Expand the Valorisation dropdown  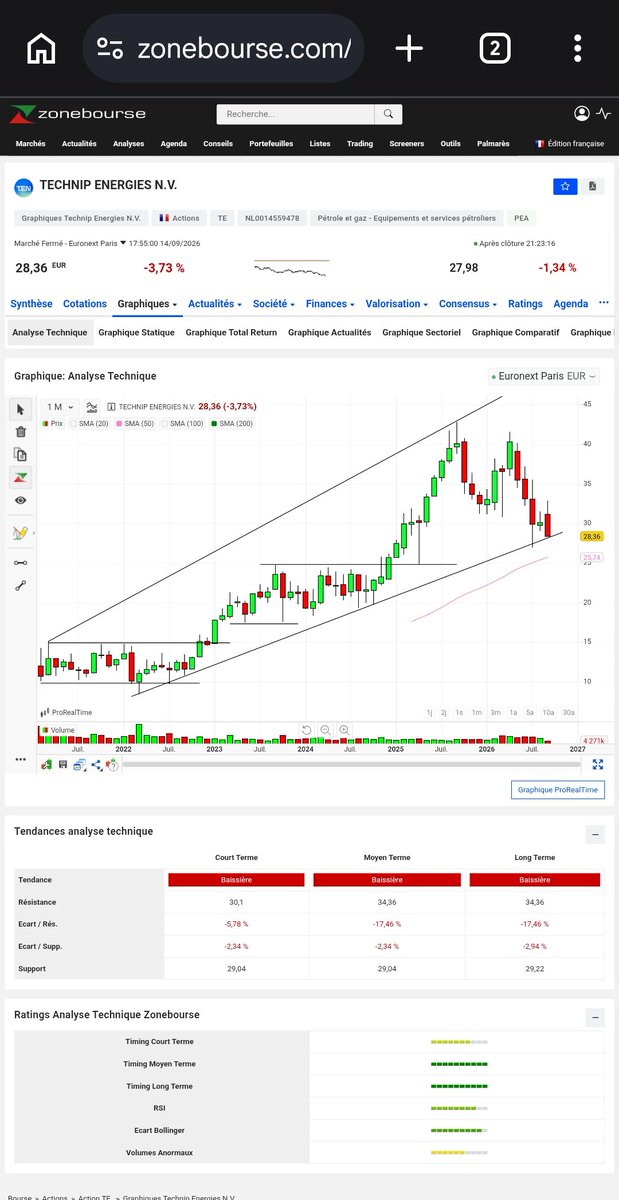[x=397, y=304]
